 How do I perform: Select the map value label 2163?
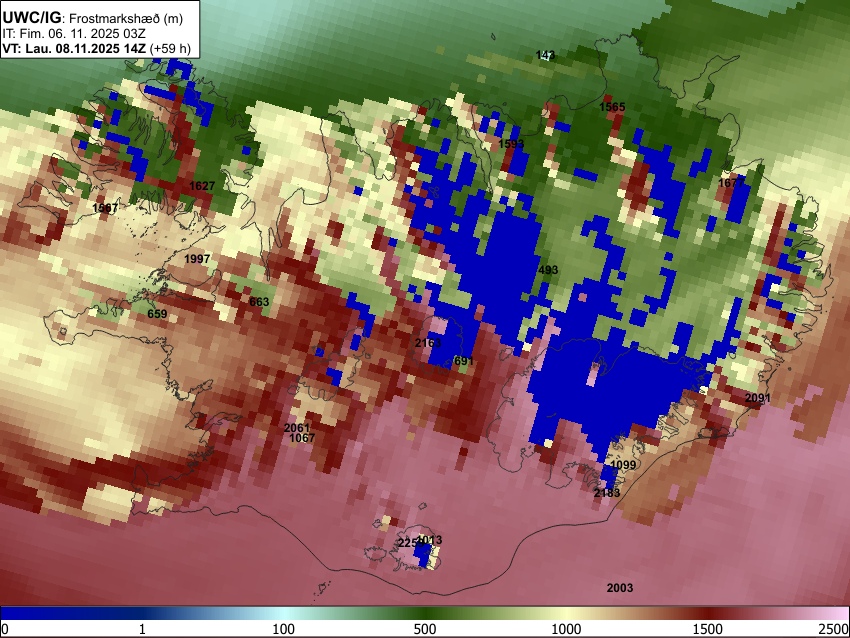click(428, 343)
